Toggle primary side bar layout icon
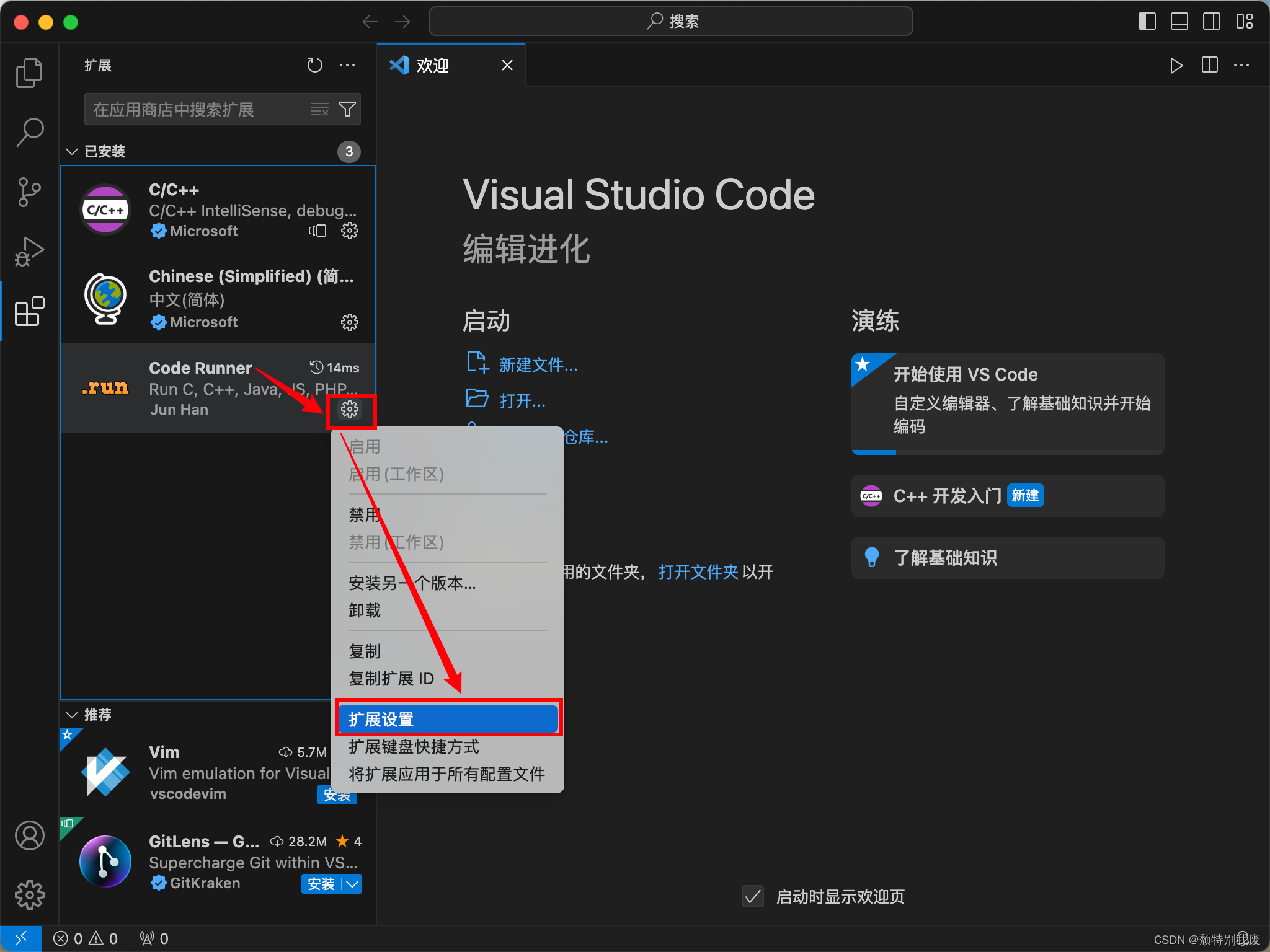The height and width of the screenshot is (952, 1270). click(x=1147, y=21)
